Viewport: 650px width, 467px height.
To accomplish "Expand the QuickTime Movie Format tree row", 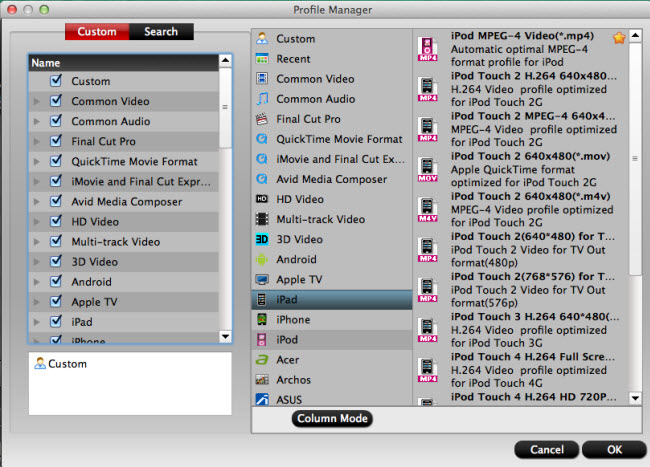I will pos(36,162).
